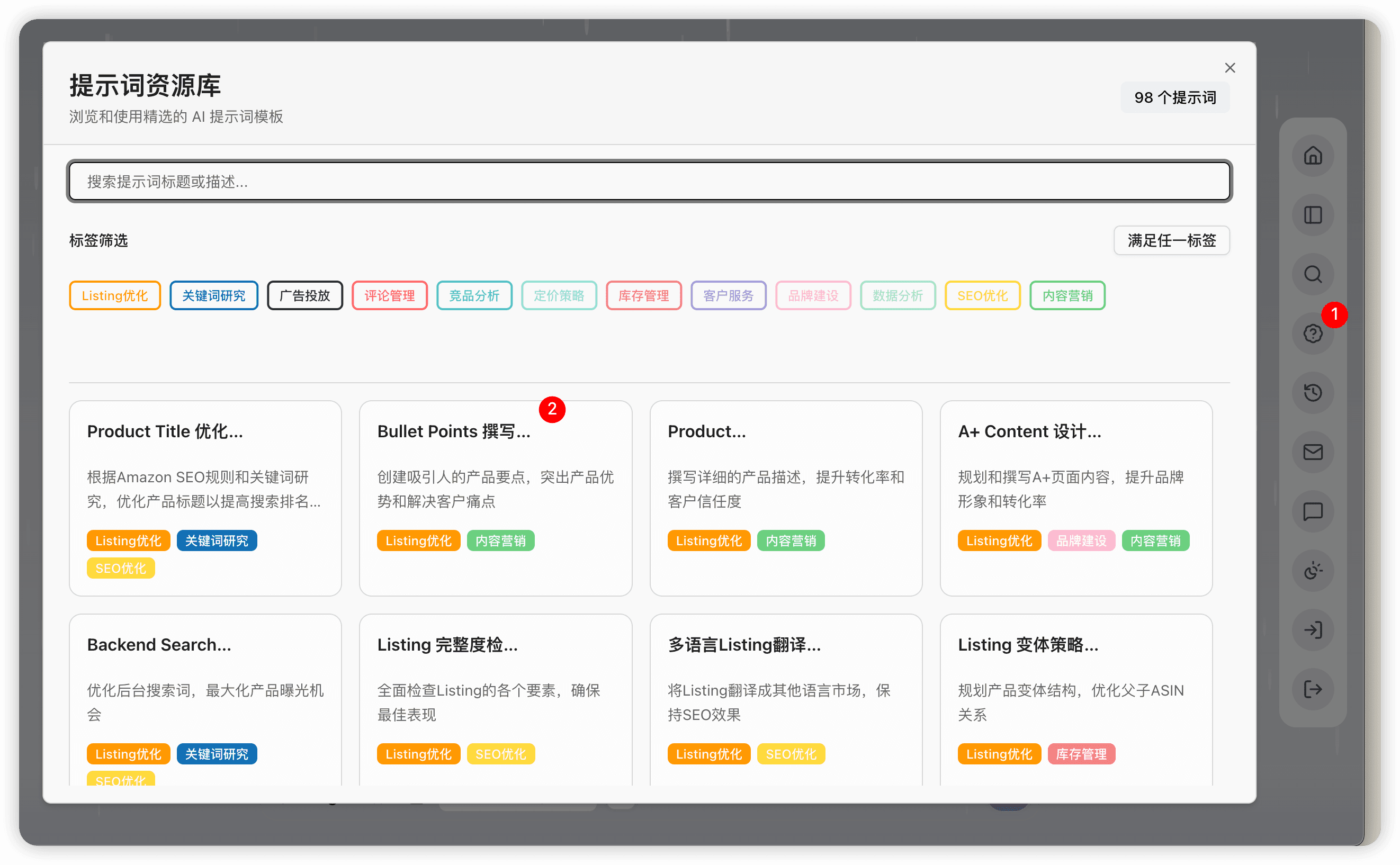Viewport: 1400px width, 865px height.
Task: Toggle the sidebar panel layout icon
Action: pos(1313,215)
